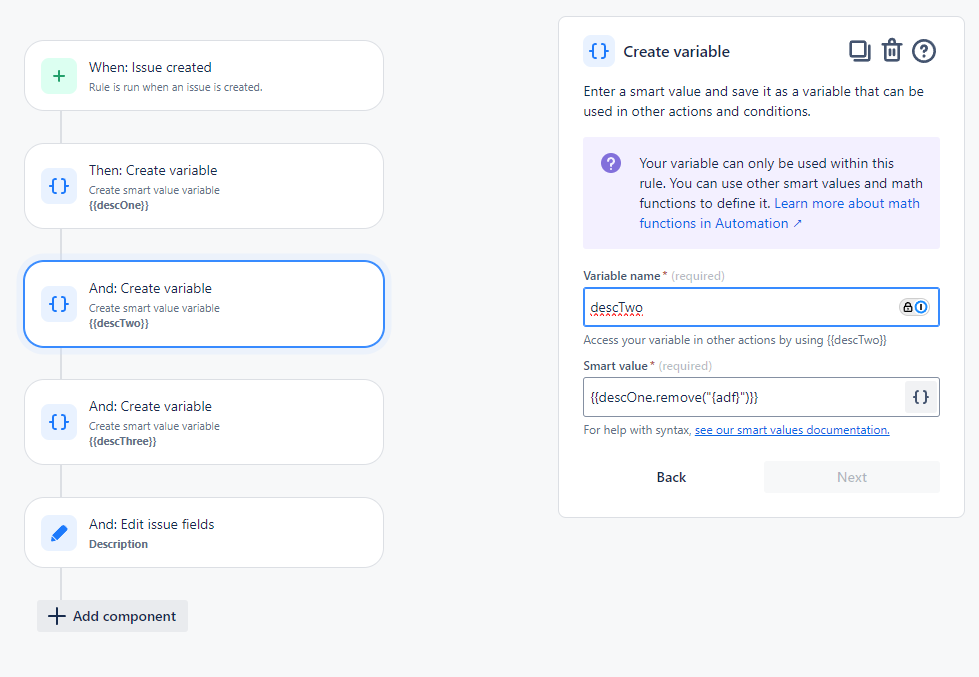Screen dimensions: 979x677
Task: Click the password manager icon in Variable name
Action: tap(914, 307)
